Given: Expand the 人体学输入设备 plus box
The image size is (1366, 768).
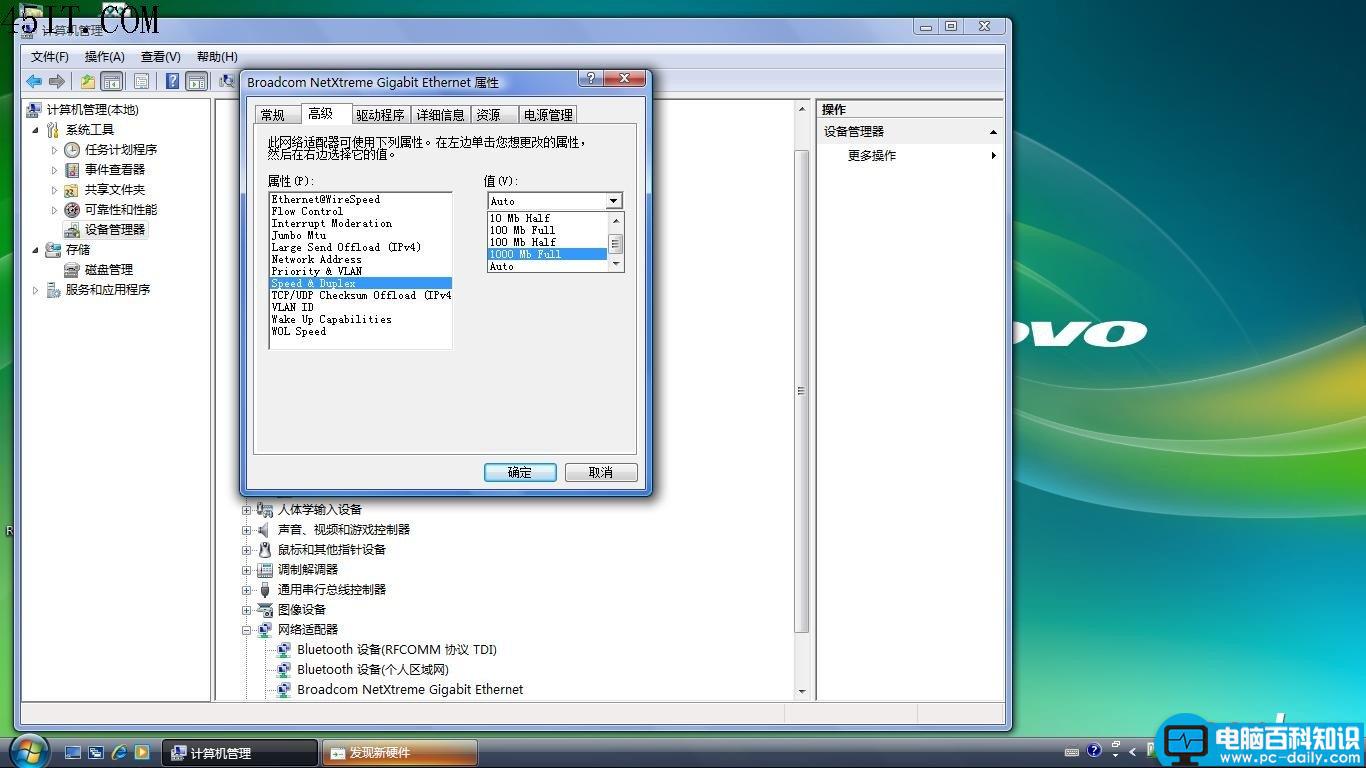Looking at the screenshot, I should click(x=246, y=509).
